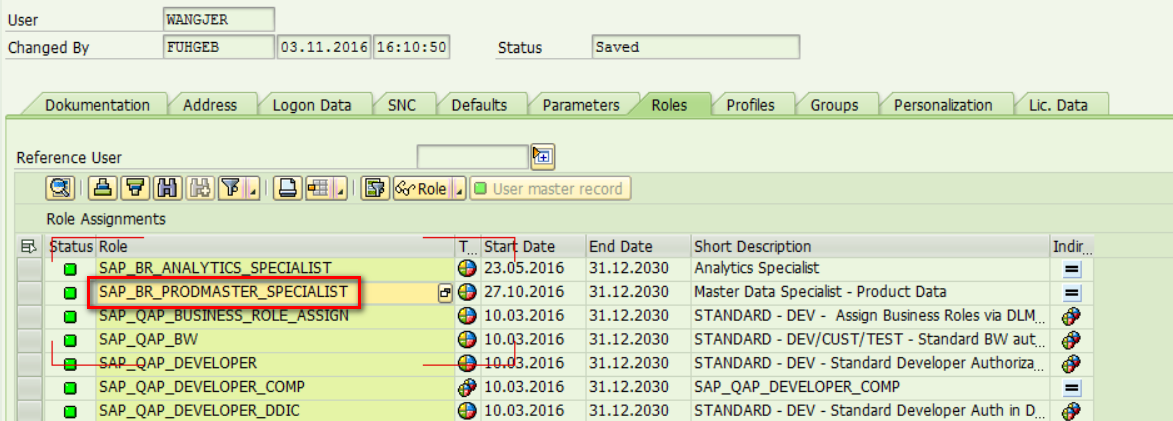Click start date 27.10.2016 cell

533,292
